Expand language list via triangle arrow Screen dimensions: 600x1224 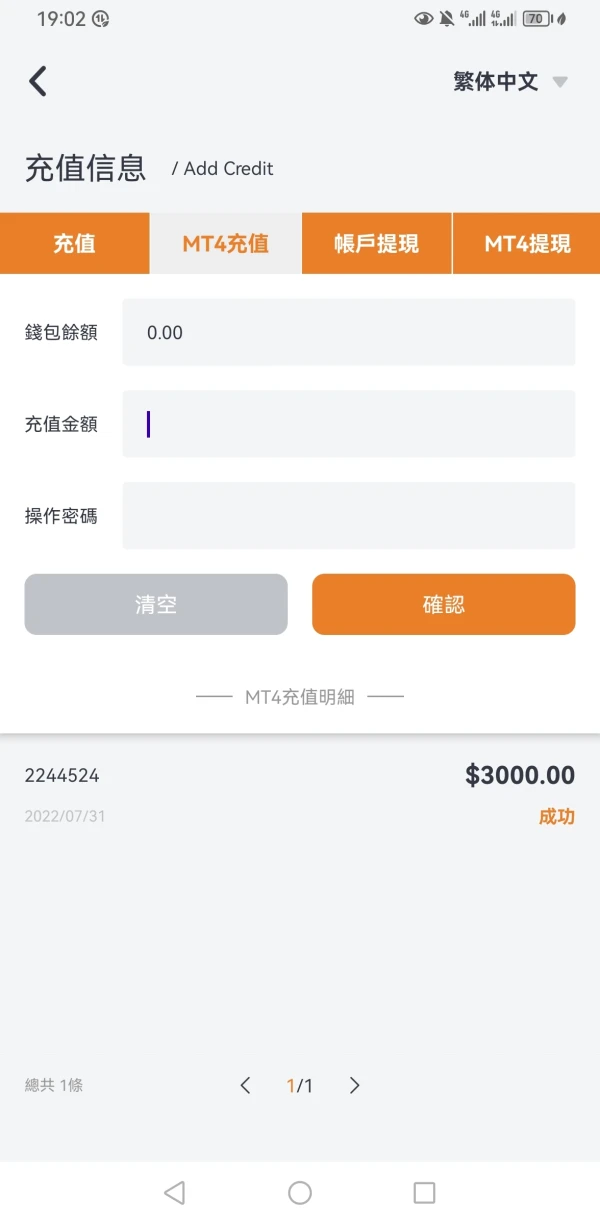click(560, 82)
